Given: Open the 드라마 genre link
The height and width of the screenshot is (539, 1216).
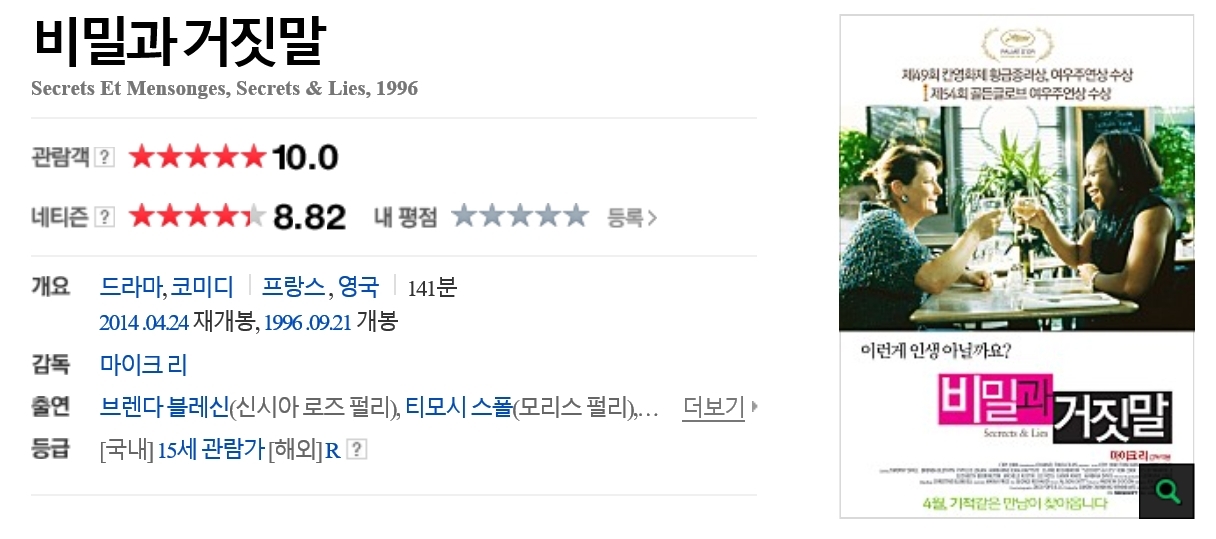Looking at the screenshot, I should pos(131,288).
